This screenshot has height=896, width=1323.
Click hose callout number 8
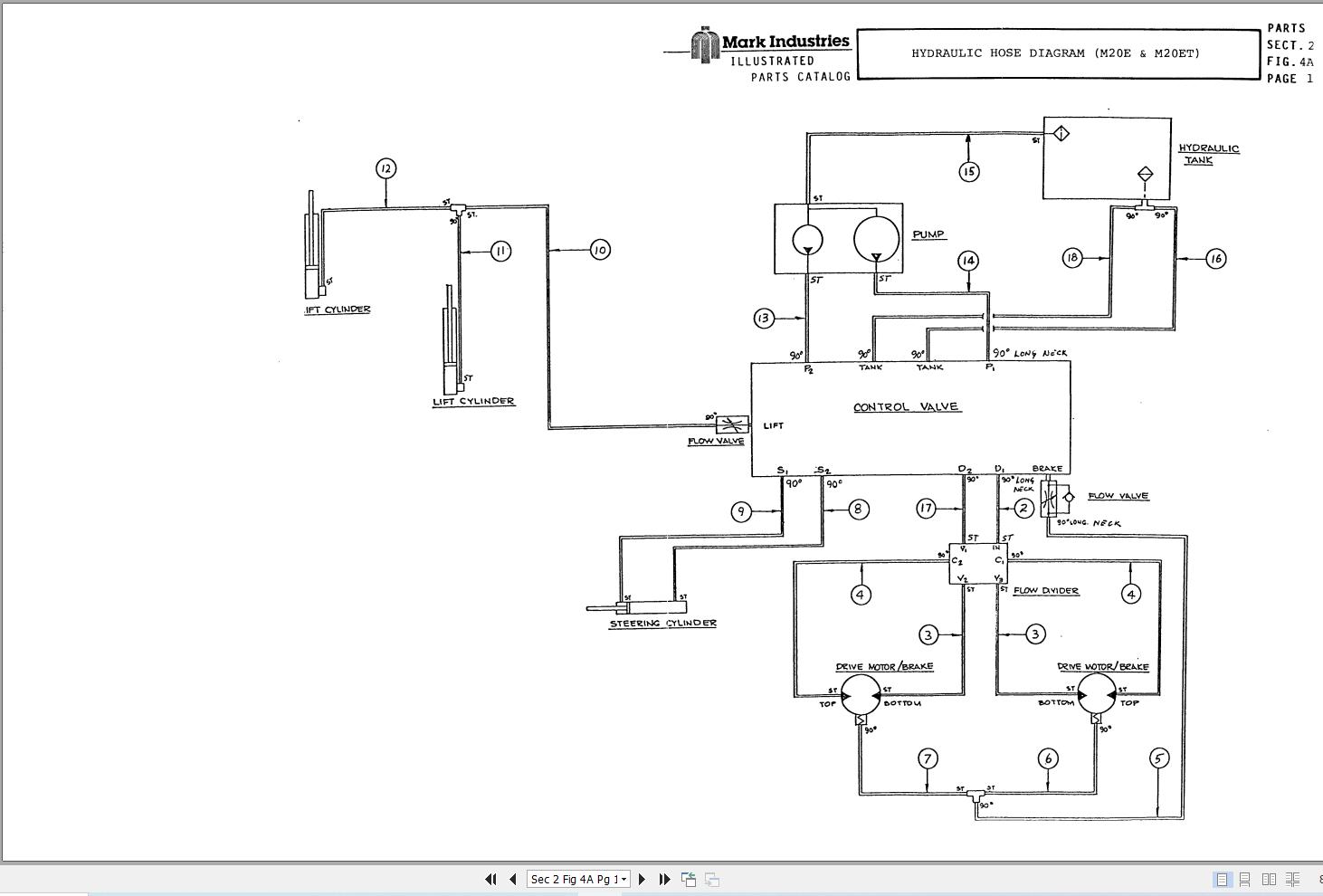pyautogui.click(x=859, y=510)
